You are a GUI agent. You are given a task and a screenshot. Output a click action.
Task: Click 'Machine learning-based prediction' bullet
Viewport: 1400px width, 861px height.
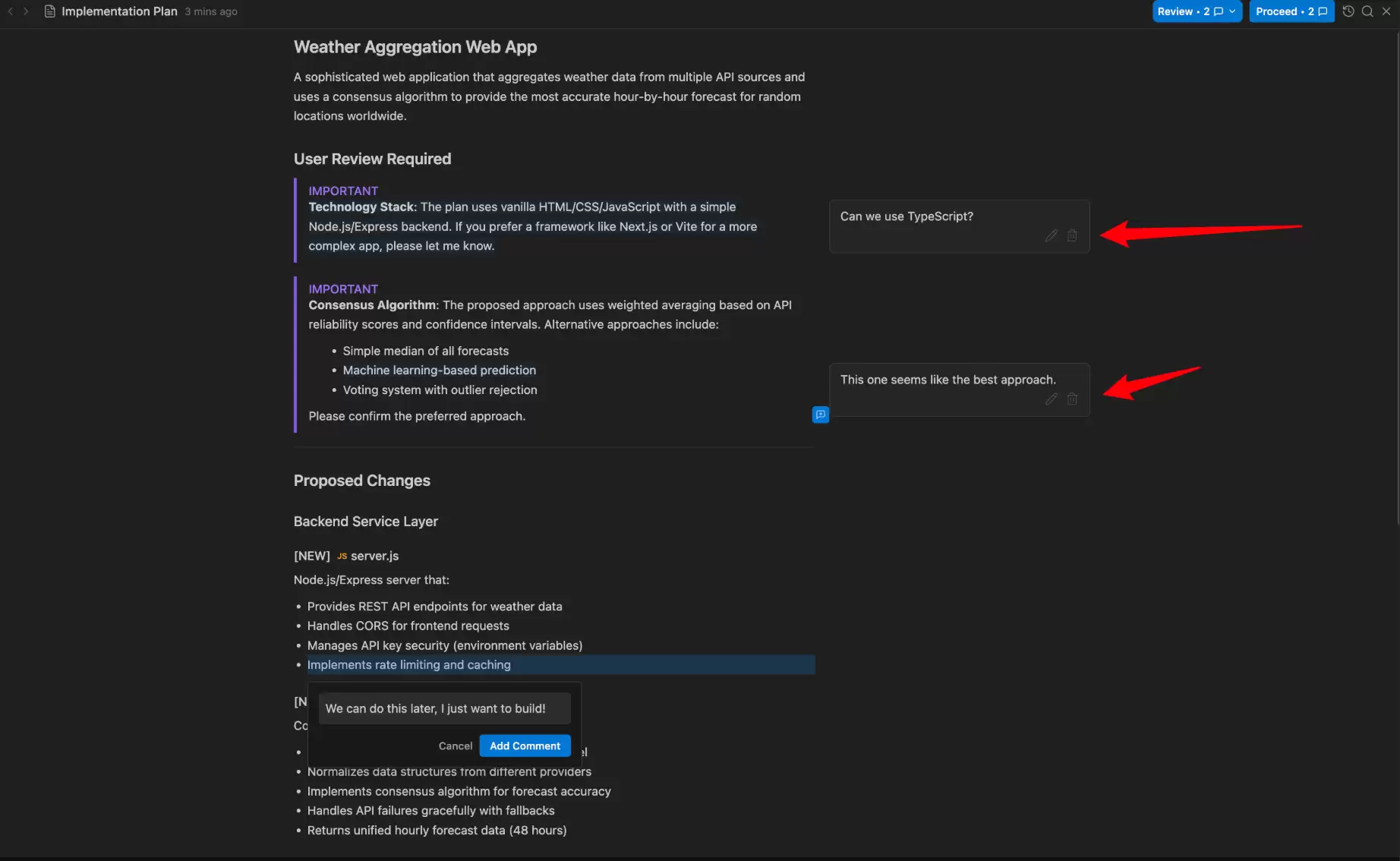pyautogui.click(x=439, y=370)
